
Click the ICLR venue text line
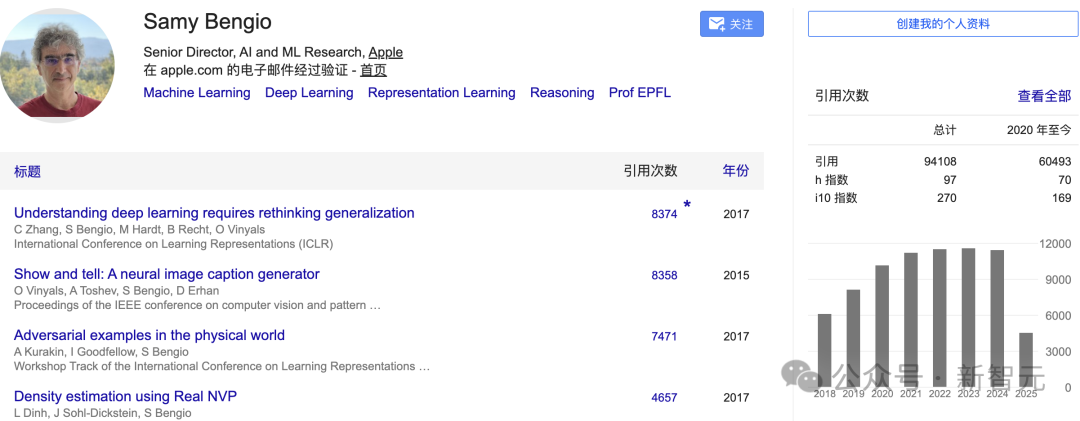[x=174, y=244]
